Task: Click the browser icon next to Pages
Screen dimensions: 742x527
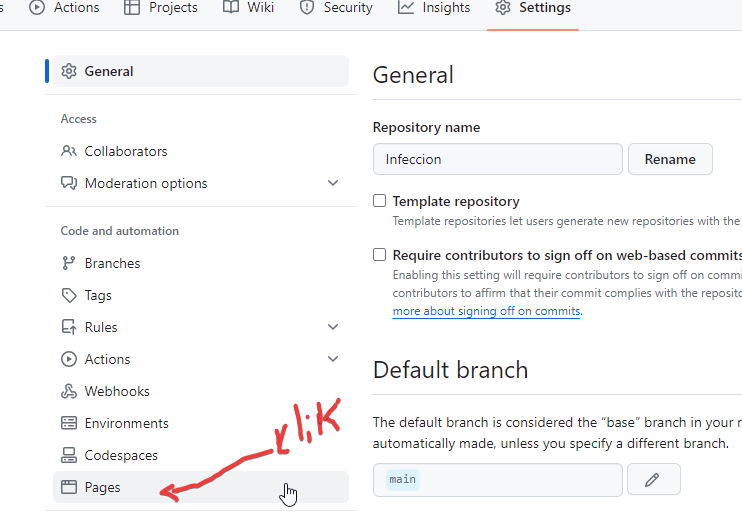Action: click(69, 487)
